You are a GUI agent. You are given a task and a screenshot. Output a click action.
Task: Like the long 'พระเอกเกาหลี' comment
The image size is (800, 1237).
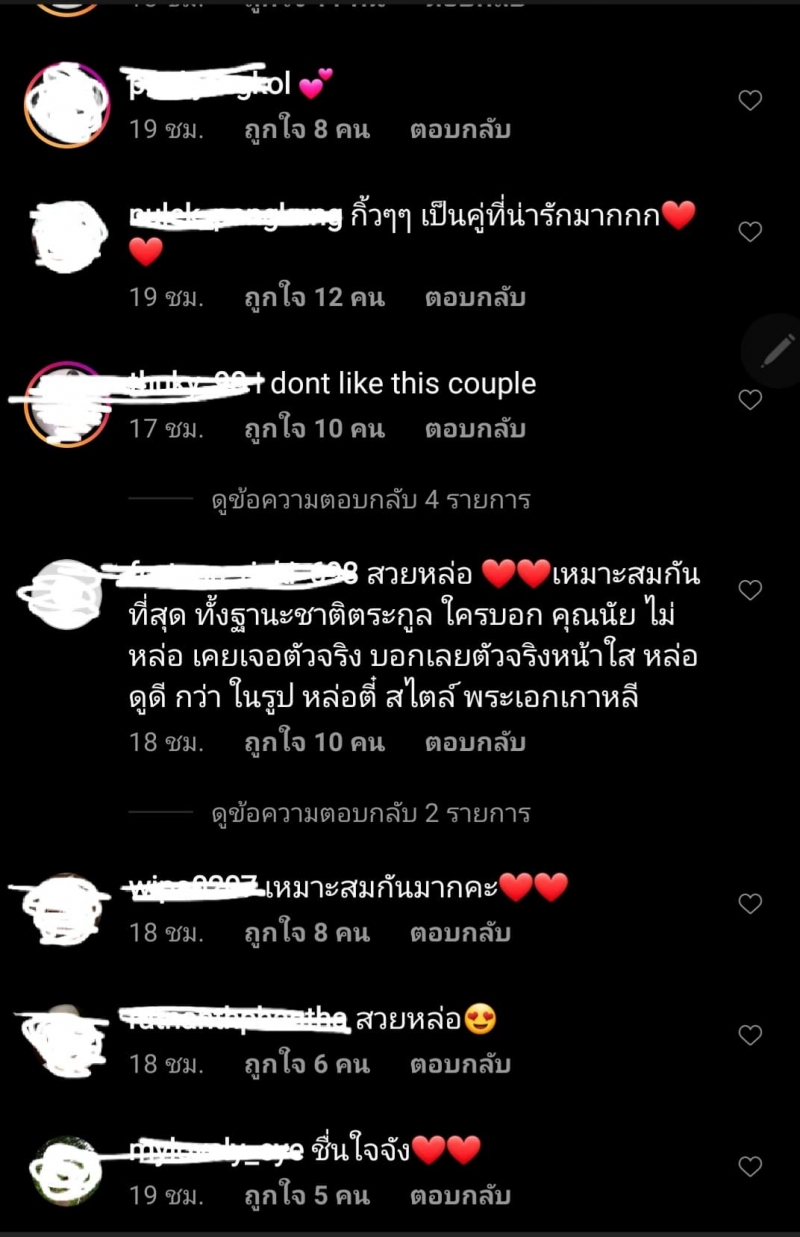pyautogui.click(x=750, y=590)
